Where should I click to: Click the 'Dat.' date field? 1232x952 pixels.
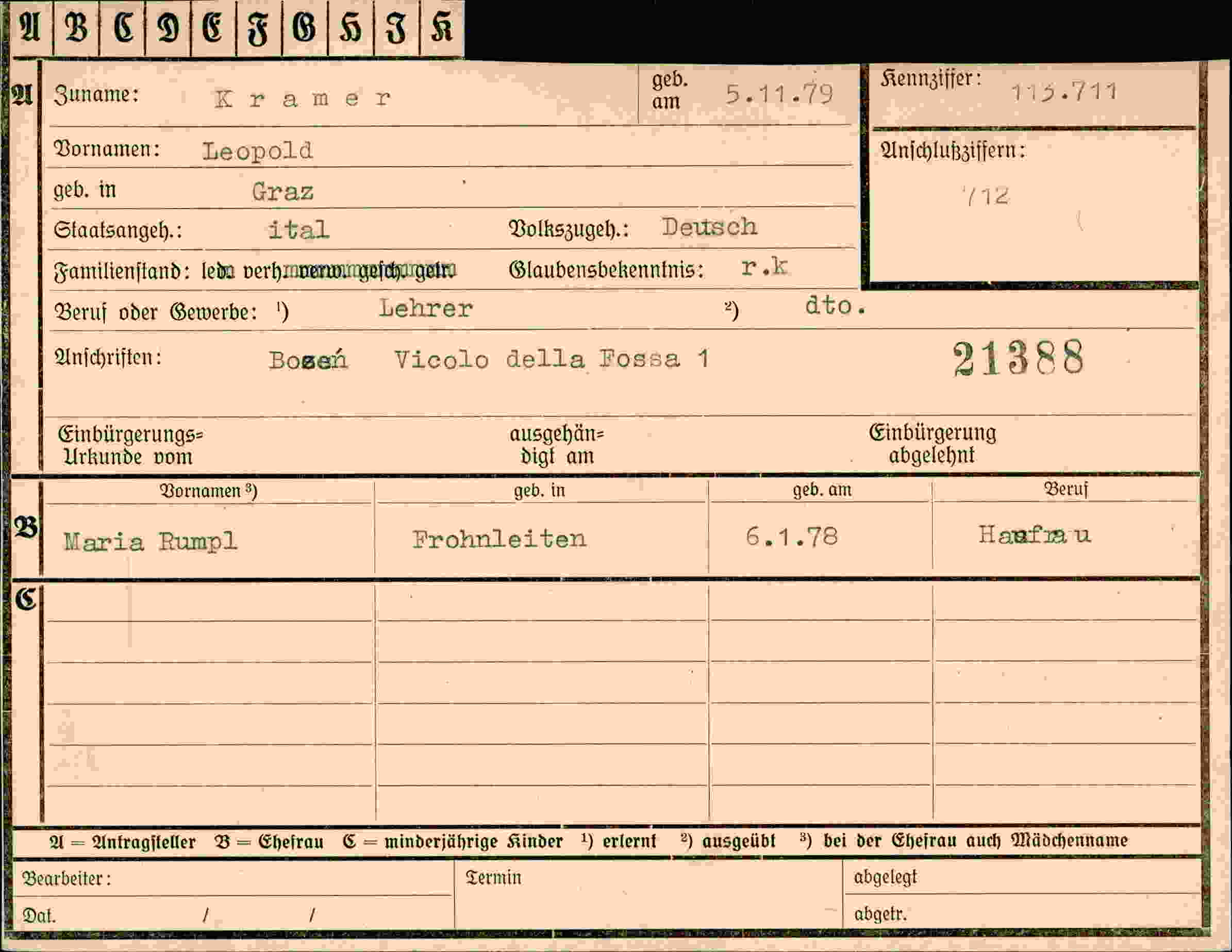tap(232, 913)
